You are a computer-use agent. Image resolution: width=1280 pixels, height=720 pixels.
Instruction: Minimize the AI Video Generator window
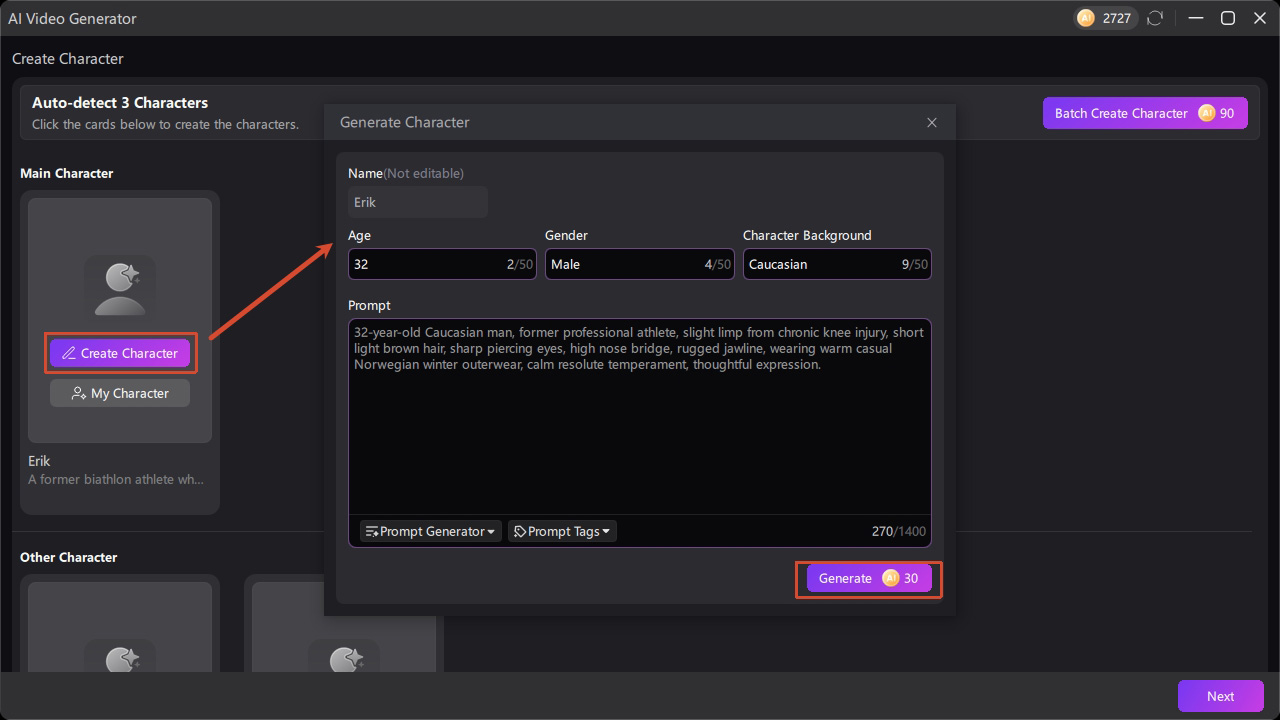coord(1195,18)
